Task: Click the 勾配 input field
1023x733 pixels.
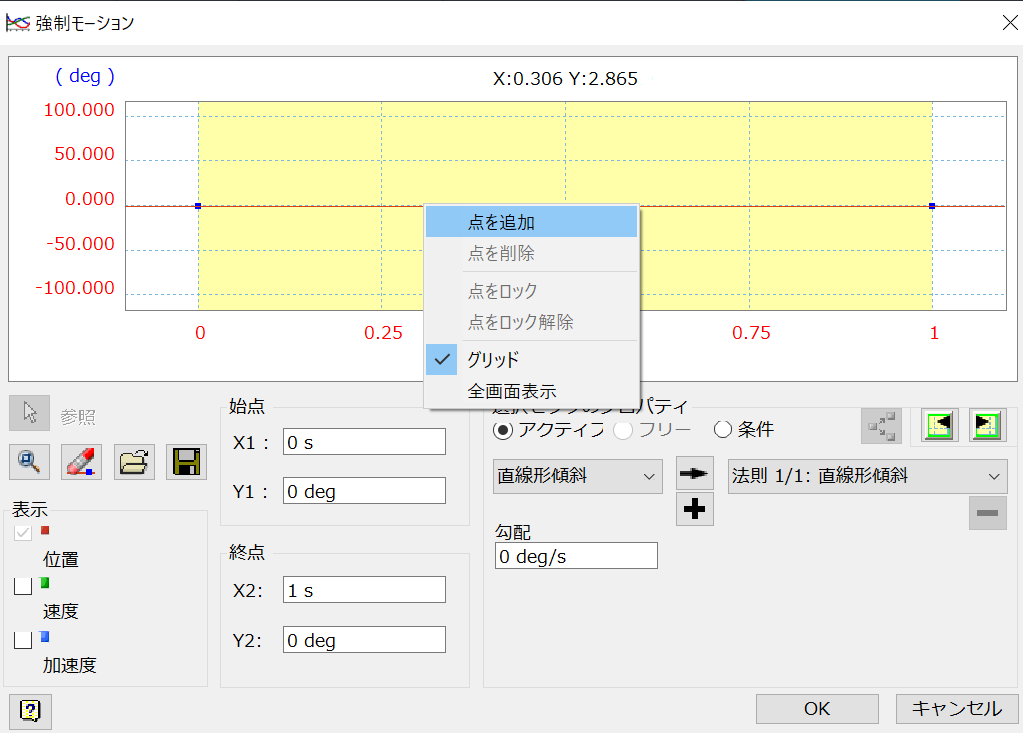Action: click(x=576, y=556)
